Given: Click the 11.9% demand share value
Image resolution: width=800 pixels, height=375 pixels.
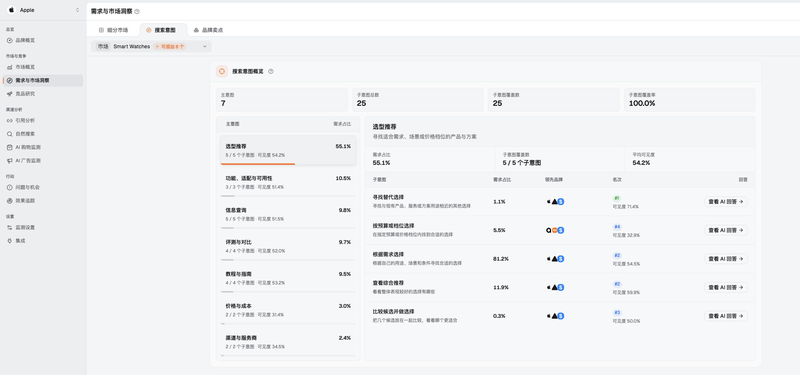Looking at the screenshot, I should 501,287.
